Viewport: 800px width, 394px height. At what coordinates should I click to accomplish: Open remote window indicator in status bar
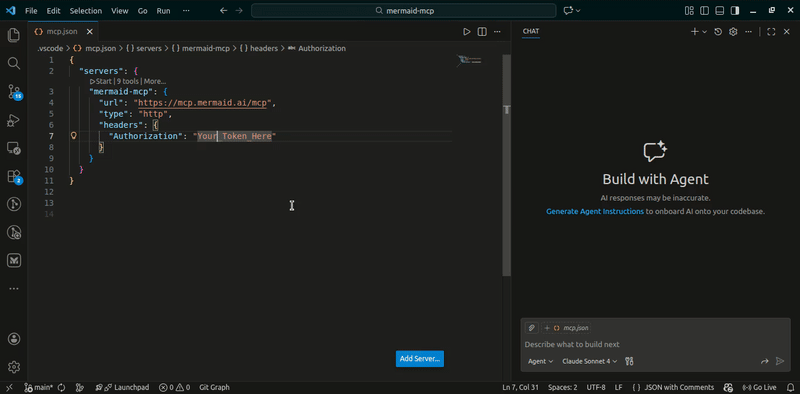(x=9, y=387)
